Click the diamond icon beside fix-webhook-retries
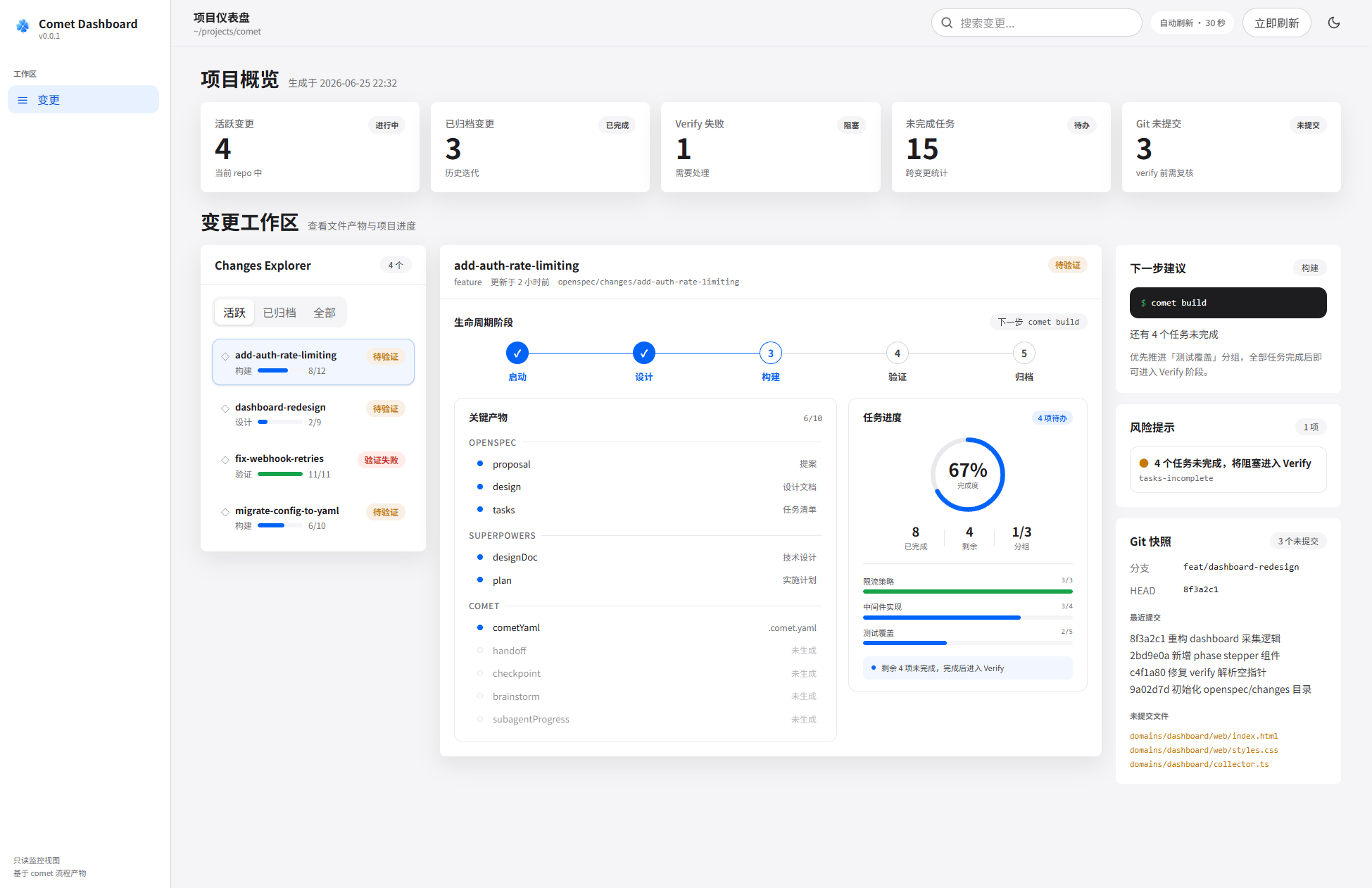 pyautogui.click(x=225, y=460)
